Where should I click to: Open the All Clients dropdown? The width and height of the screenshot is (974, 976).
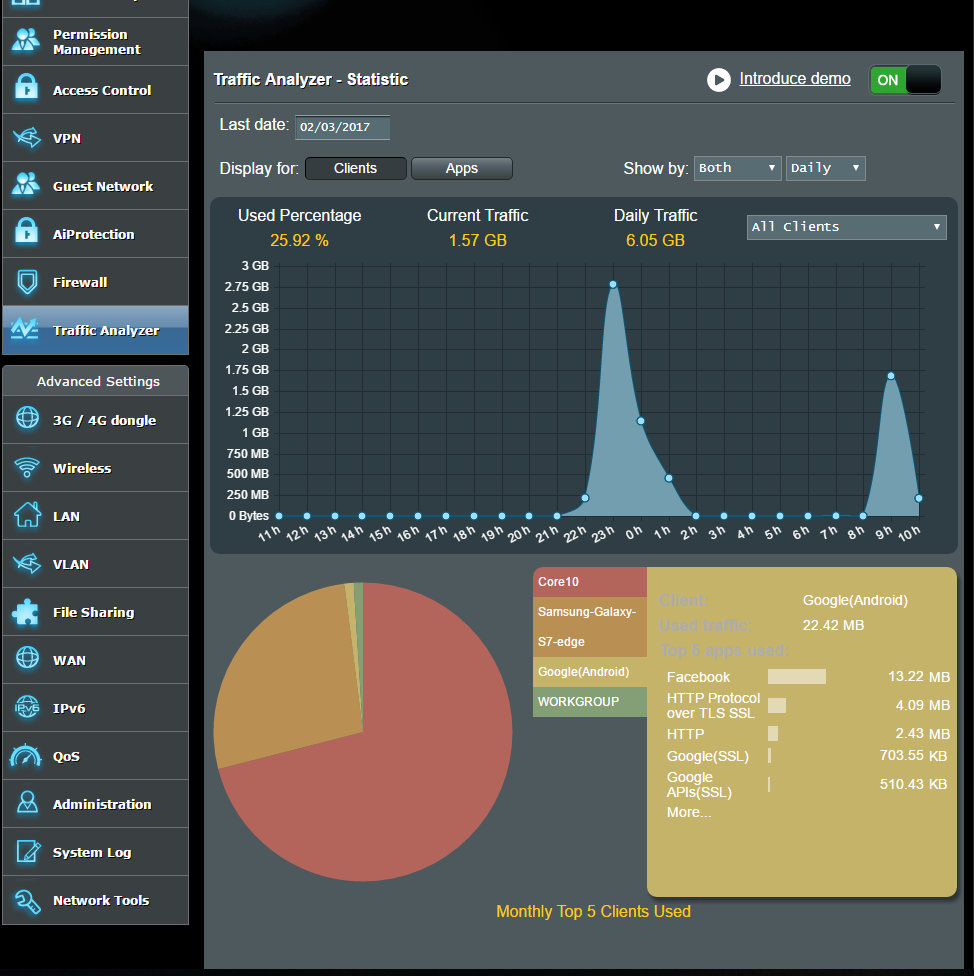click(846, 227)
